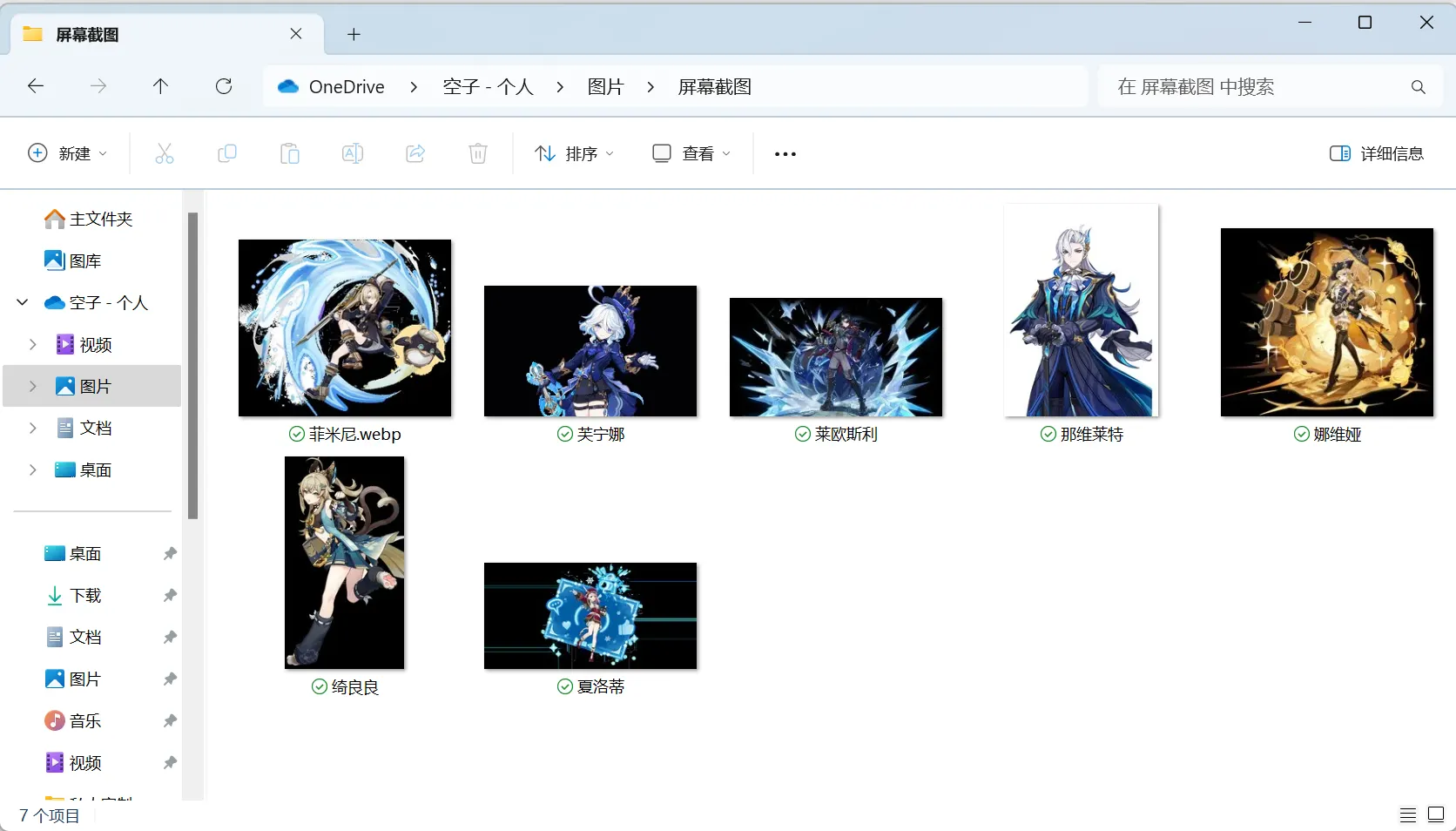Open the 新建 dropdown menu
This screenshot has height=831, width=1456.
68,154
